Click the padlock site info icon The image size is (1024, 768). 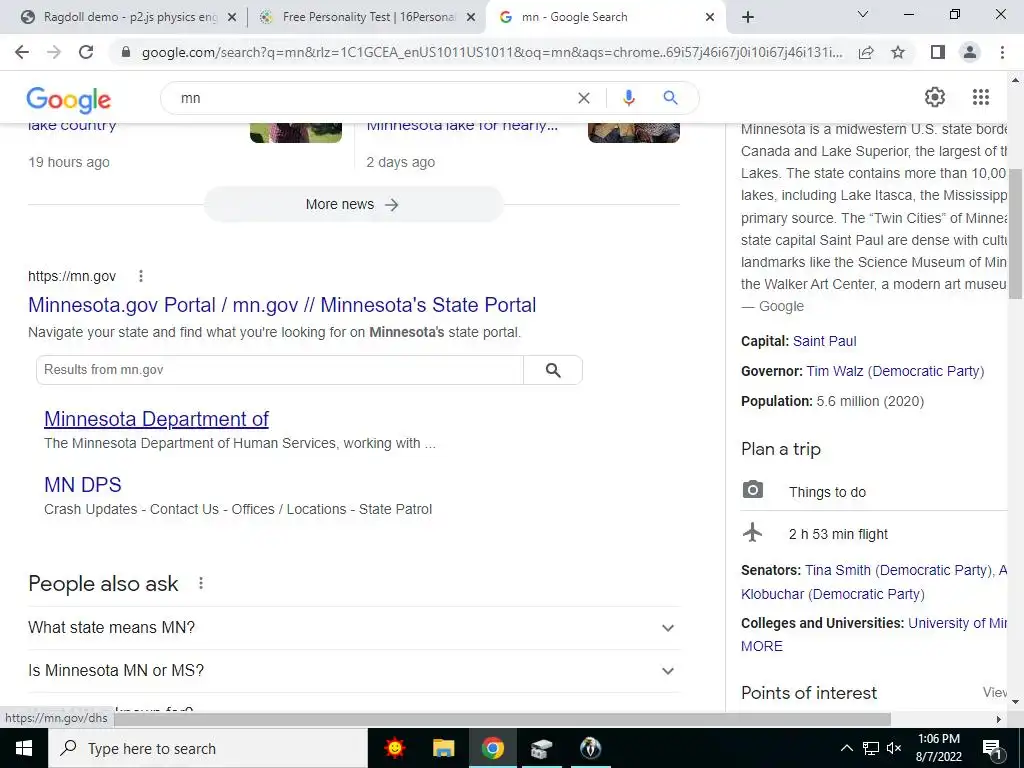pos(126,52)
